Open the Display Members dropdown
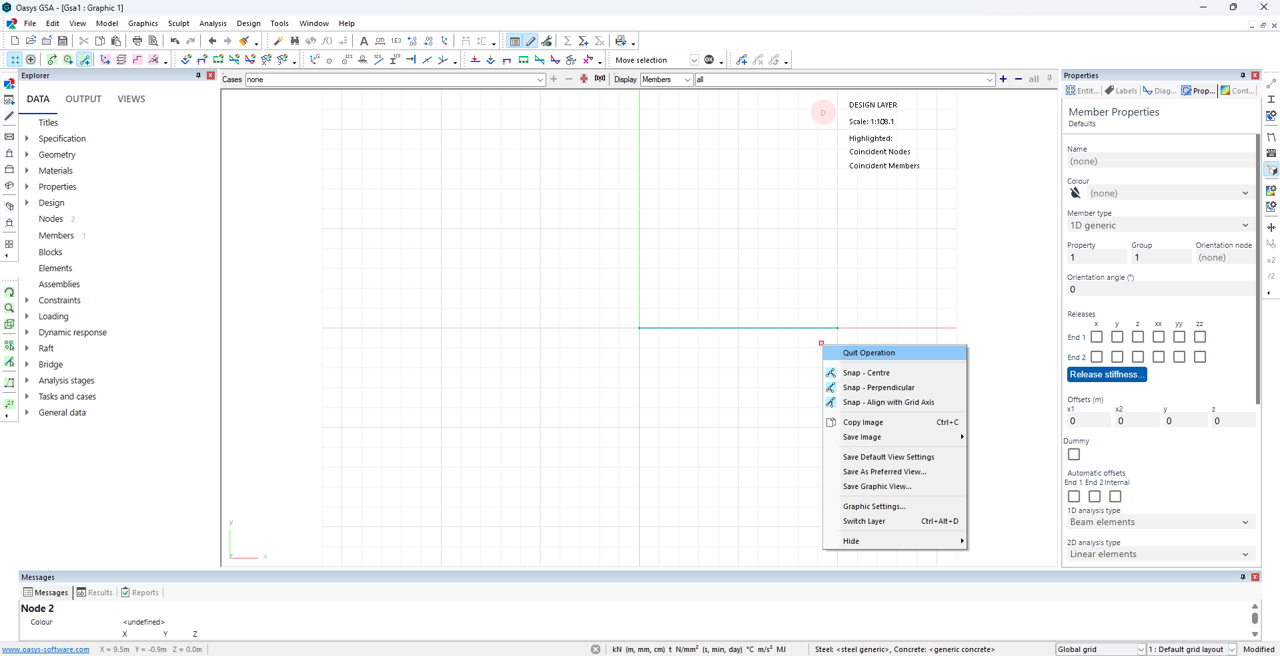The image size is (1280, 656). [x=666, y=79]
